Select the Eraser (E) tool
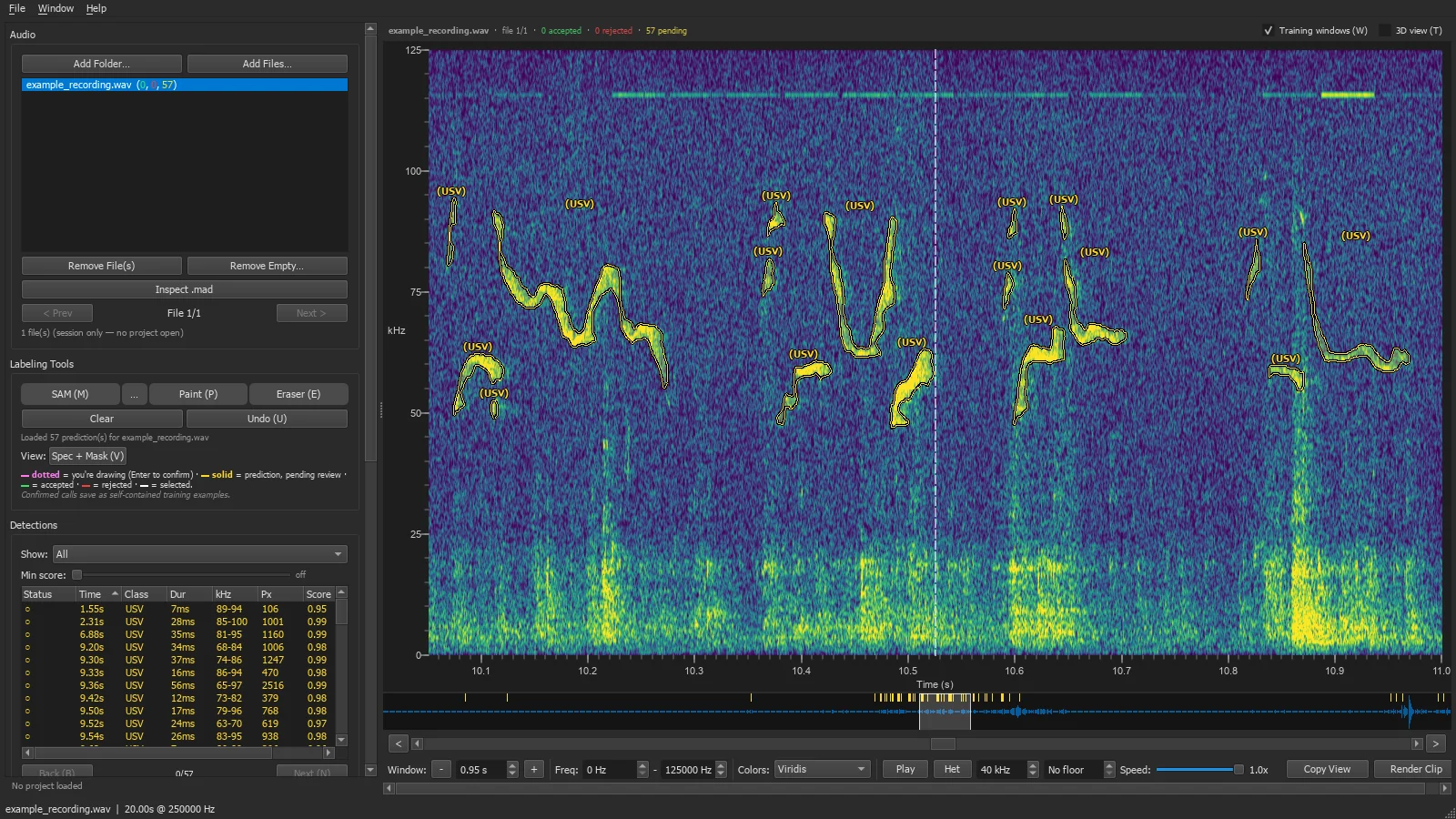This screenshot has width=1456, height=819. tap(298, 394)
